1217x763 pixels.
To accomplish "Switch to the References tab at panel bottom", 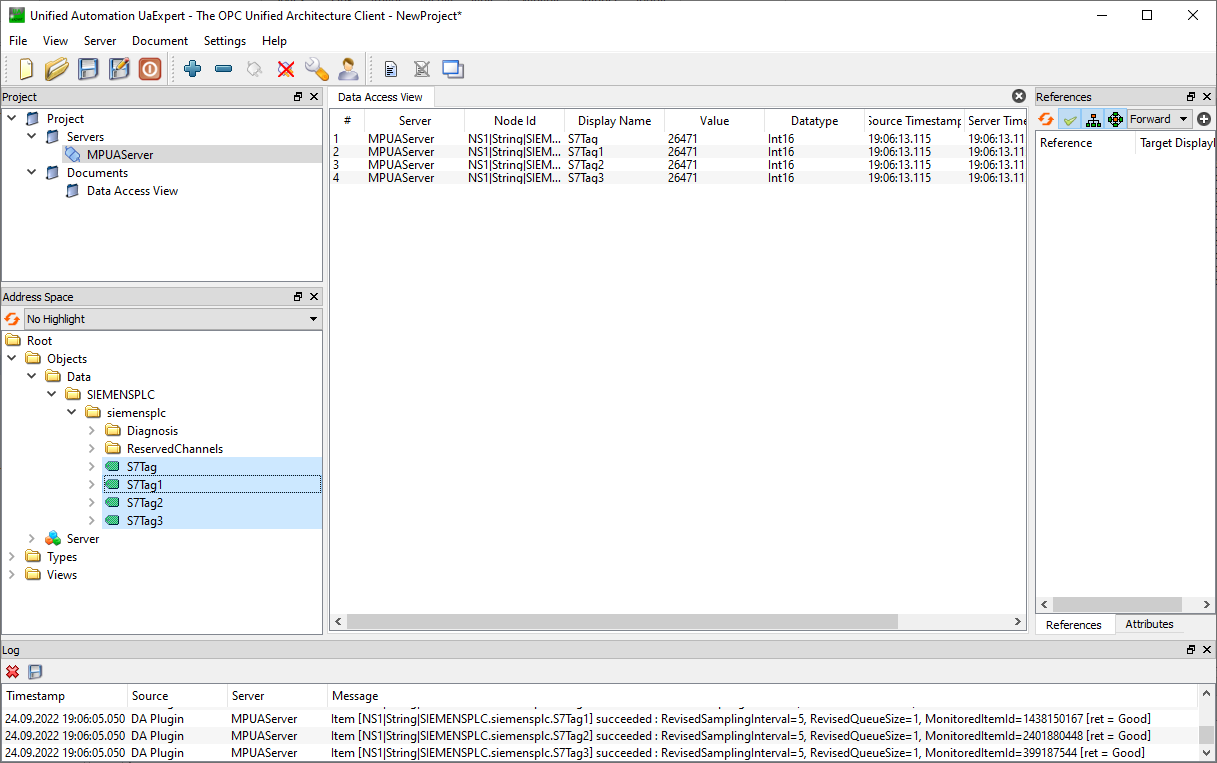I will (x=1074, y=624).
